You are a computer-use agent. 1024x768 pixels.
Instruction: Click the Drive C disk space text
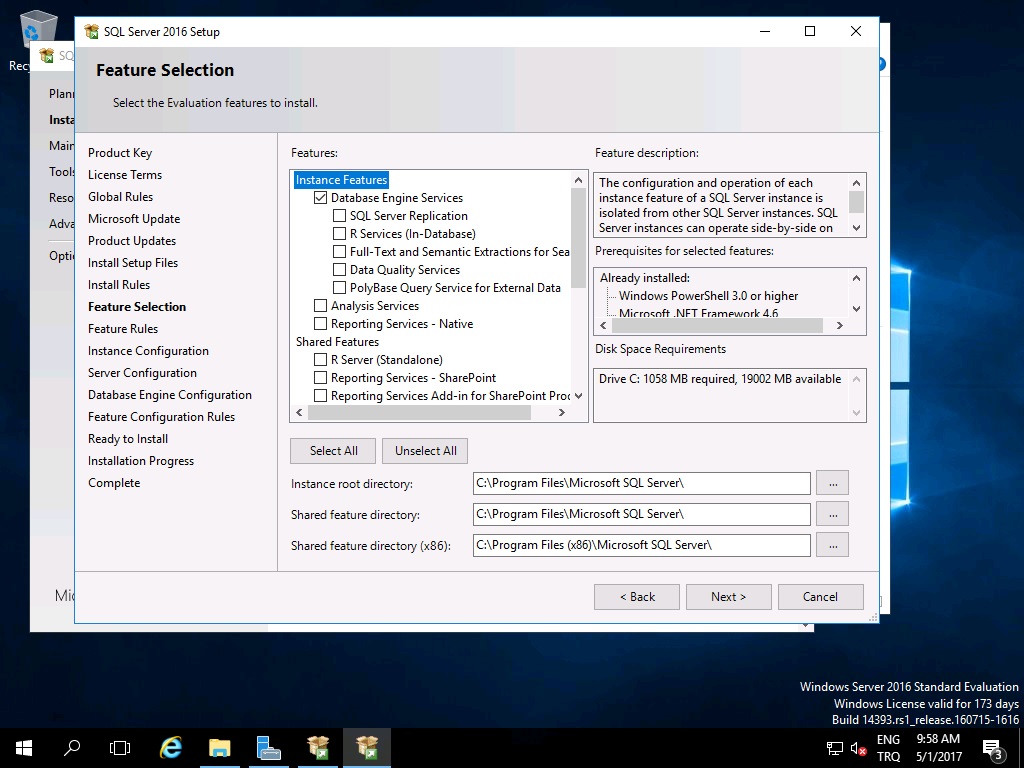(x=720, y=379)
